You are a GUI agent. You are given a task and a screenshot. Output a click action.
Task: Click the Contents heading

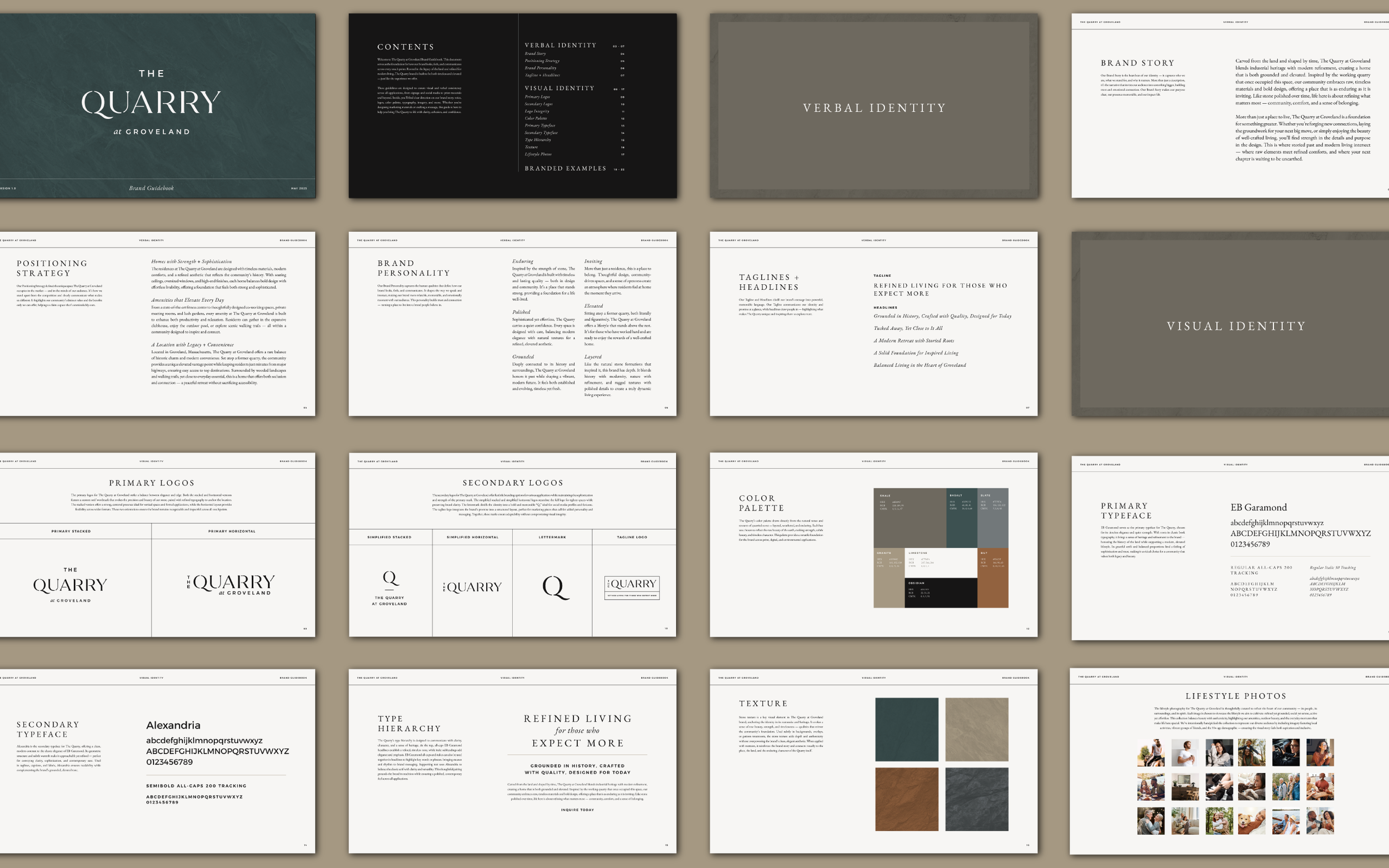[406, 47]
